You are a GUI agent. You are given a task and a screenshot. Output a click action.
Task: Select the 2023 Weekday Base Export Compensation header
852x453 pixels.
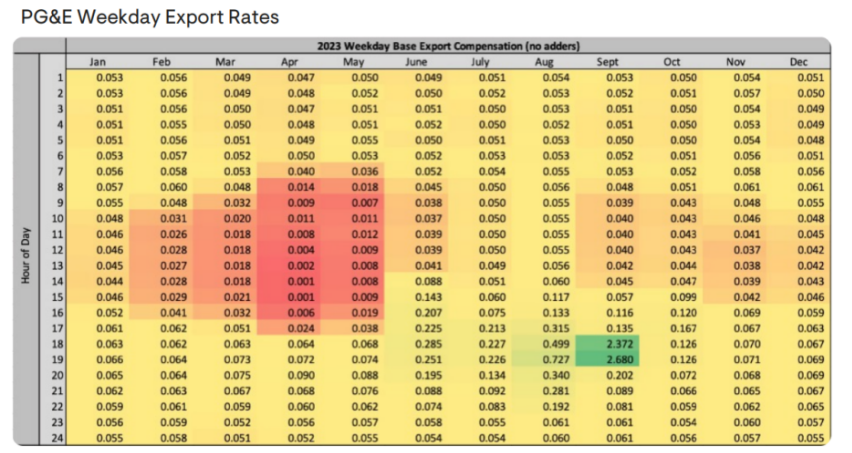point(447,46)
